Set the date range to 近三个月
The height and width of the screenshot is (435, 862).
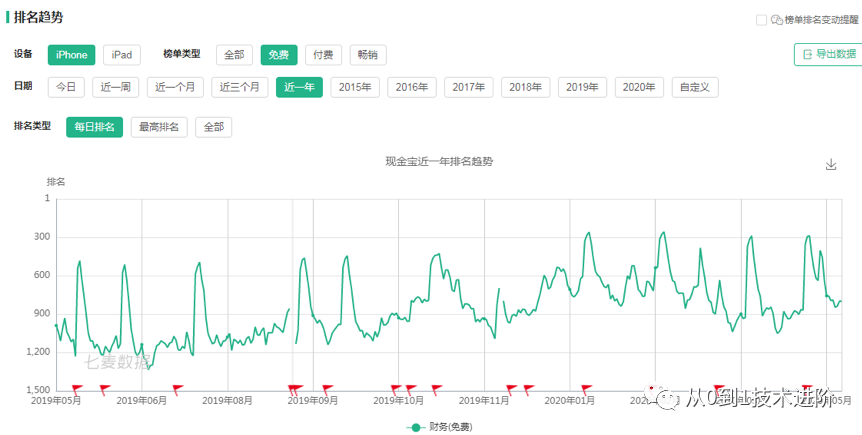tap(240, 87)
